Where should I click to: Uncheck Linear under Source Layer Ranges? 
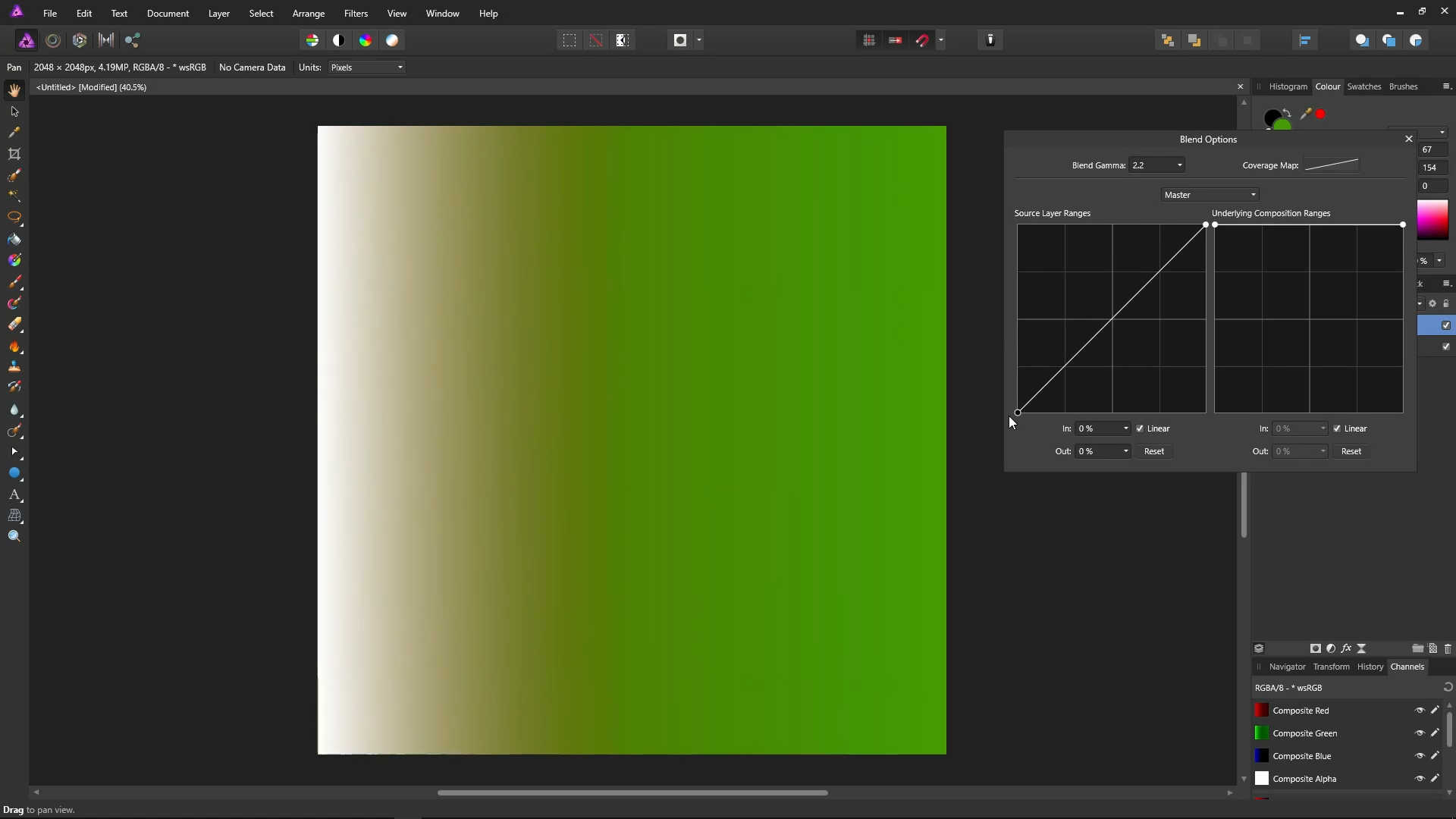point(1140,428)
